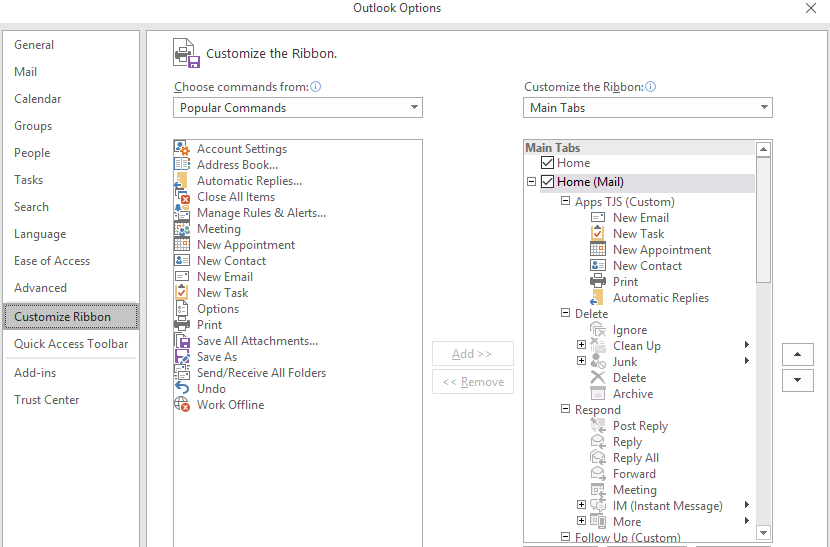Click the Manage Rules & Alerts icon
Viewport: 830px width, 547px height.
click(x=182, y=213)
